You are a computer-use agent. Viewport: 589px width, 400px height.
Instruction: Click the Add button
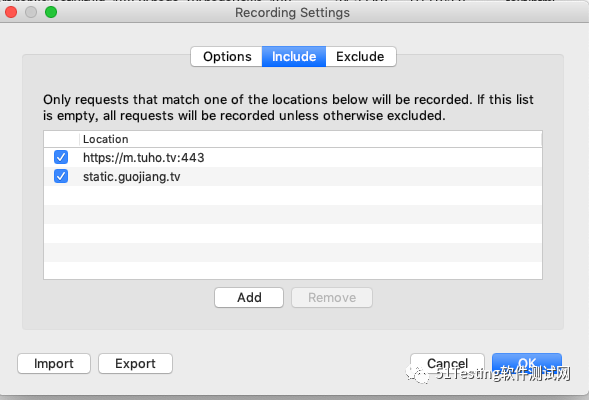[249, 297]
